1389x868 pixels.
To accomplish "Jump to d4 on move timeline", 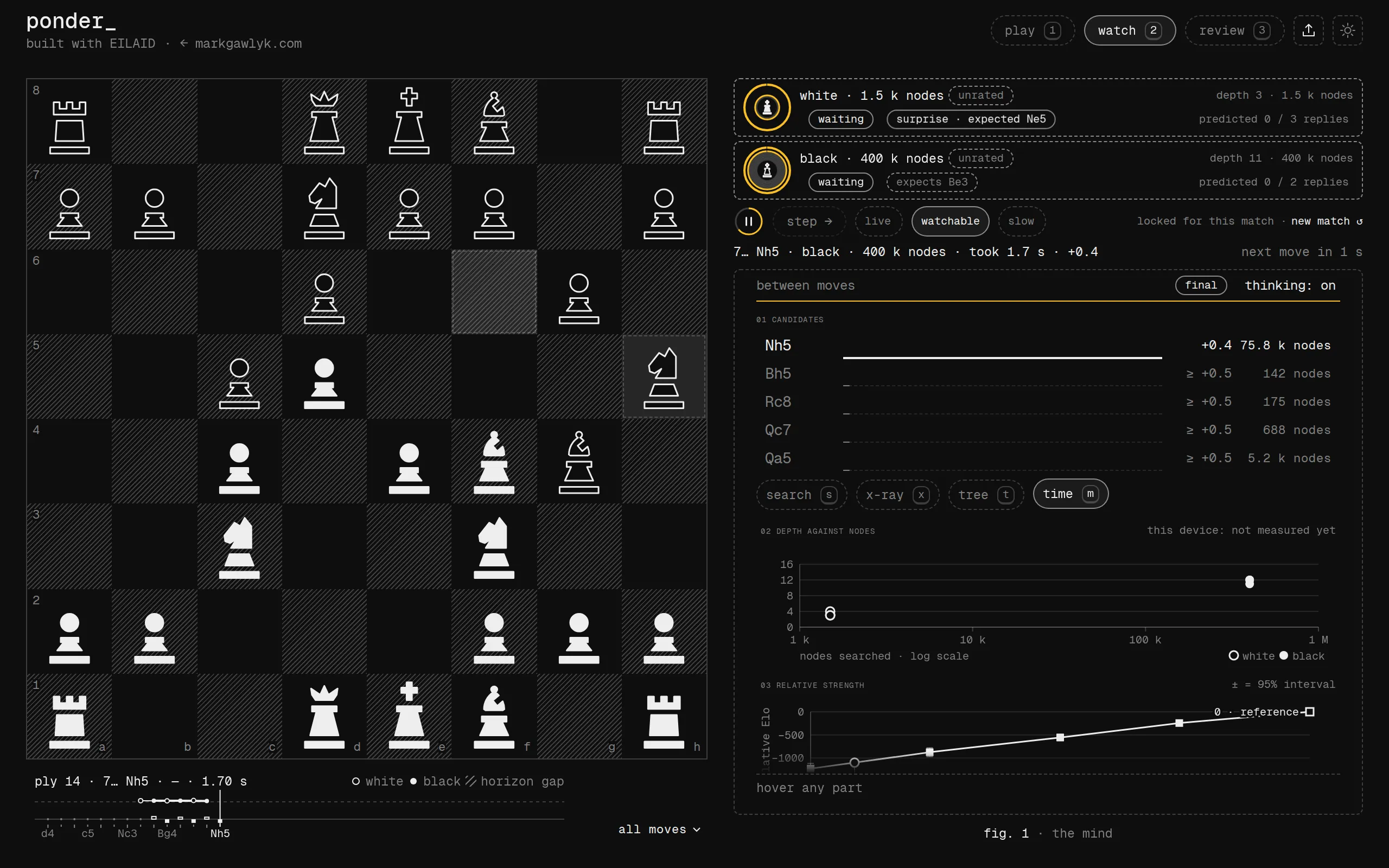I will (x=48, y=833).
